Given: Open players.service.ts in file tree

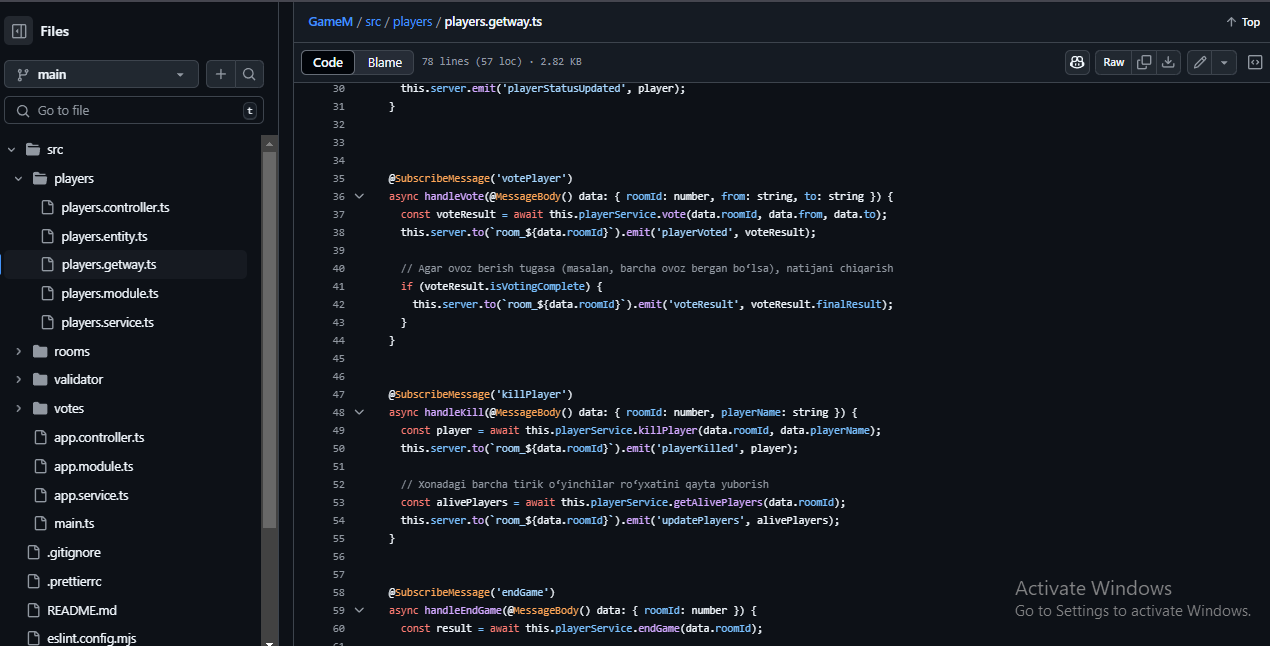Looking at the screenshot, I should click(x=108, y=322).
